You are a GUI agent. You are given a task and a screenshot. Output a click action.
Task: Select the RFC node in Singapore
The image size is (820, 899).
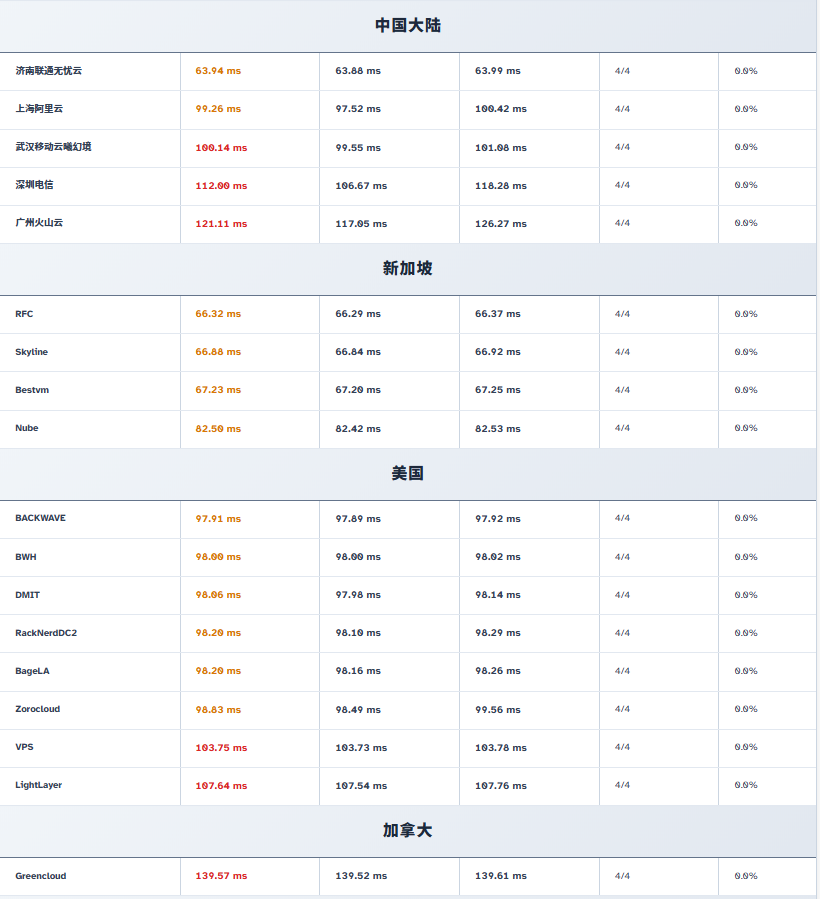click(x=24, y=314)
